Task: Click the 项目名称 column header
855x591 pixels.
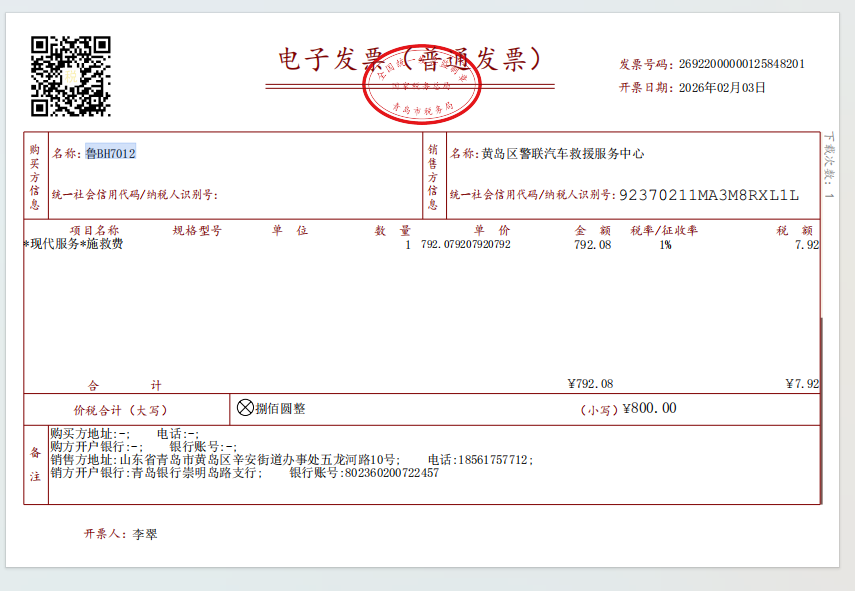Action: click(94, 230)
